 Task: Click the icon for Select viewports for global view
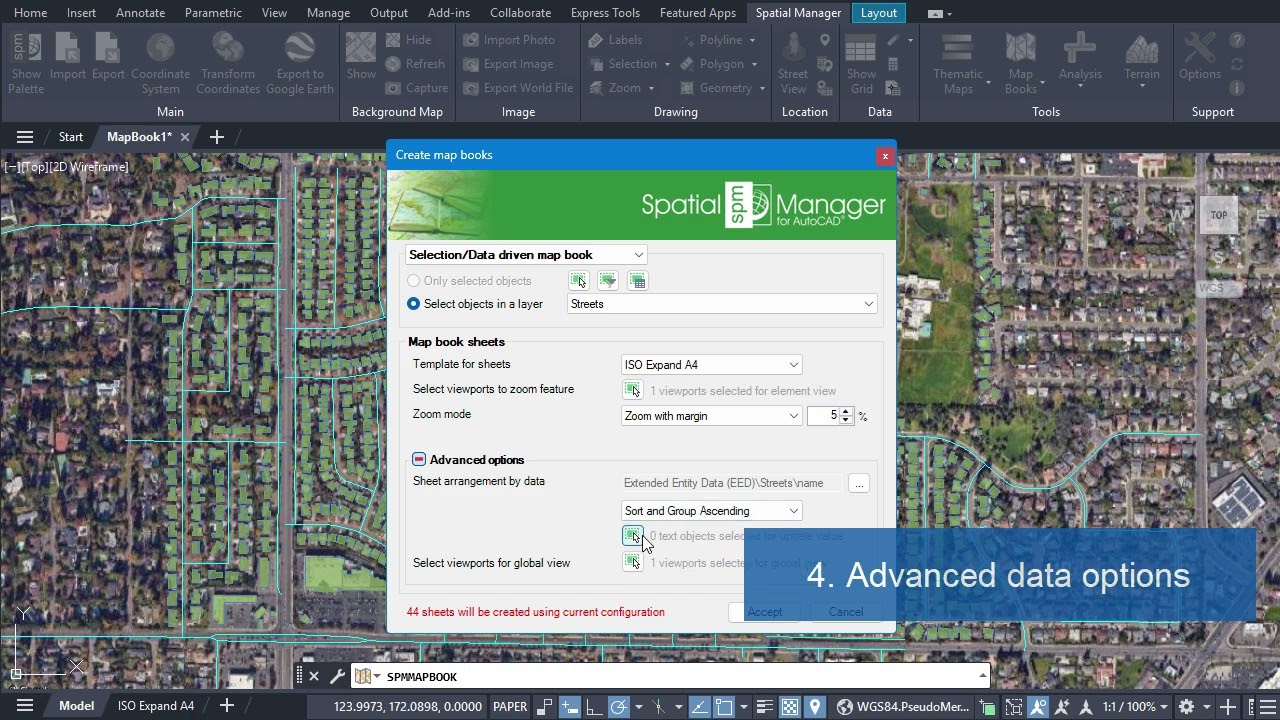click(x=632, y=563)
